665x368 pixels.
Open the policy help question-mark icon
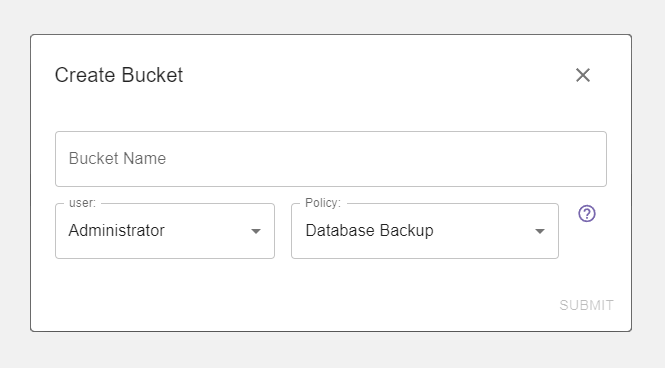click(587, 214)
